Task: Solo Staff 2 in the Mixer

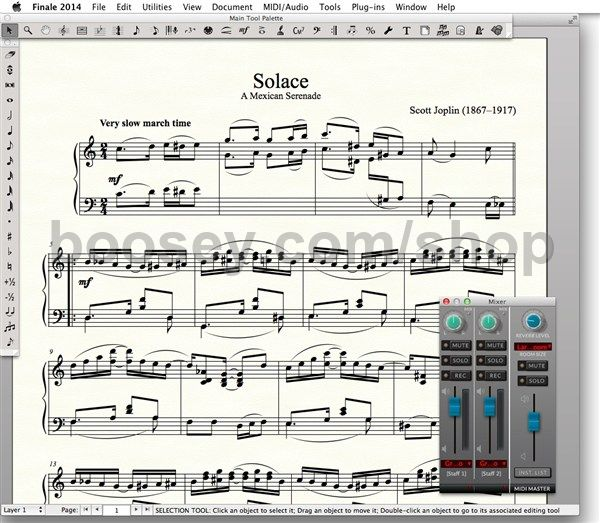Action: tap(491, 360)
